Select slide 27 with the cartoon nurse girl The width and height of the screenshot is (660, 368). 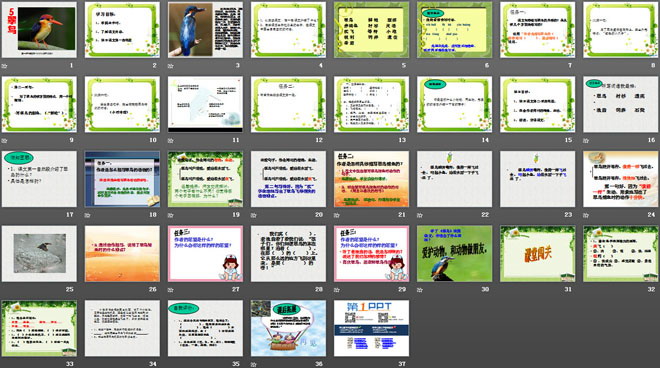pos(205,253)
